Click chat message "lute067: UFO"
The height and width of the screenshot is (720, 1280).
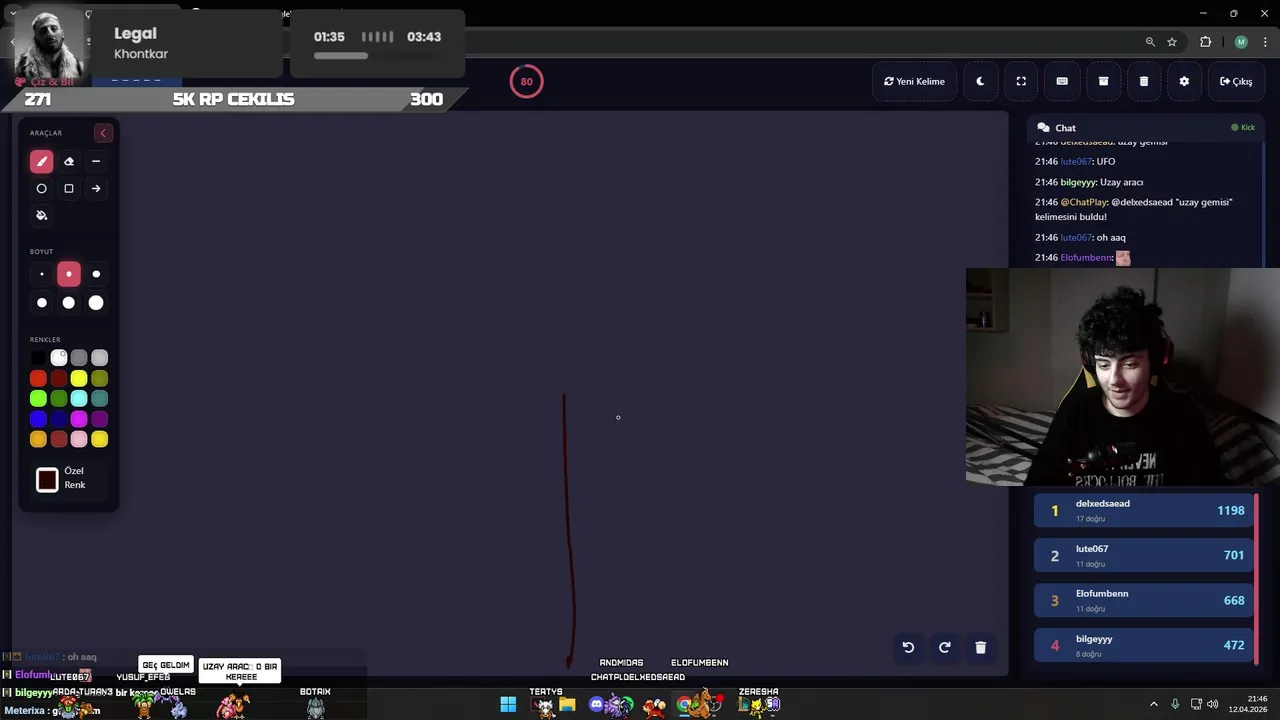pyautogui.click(x=1075, y=161)
